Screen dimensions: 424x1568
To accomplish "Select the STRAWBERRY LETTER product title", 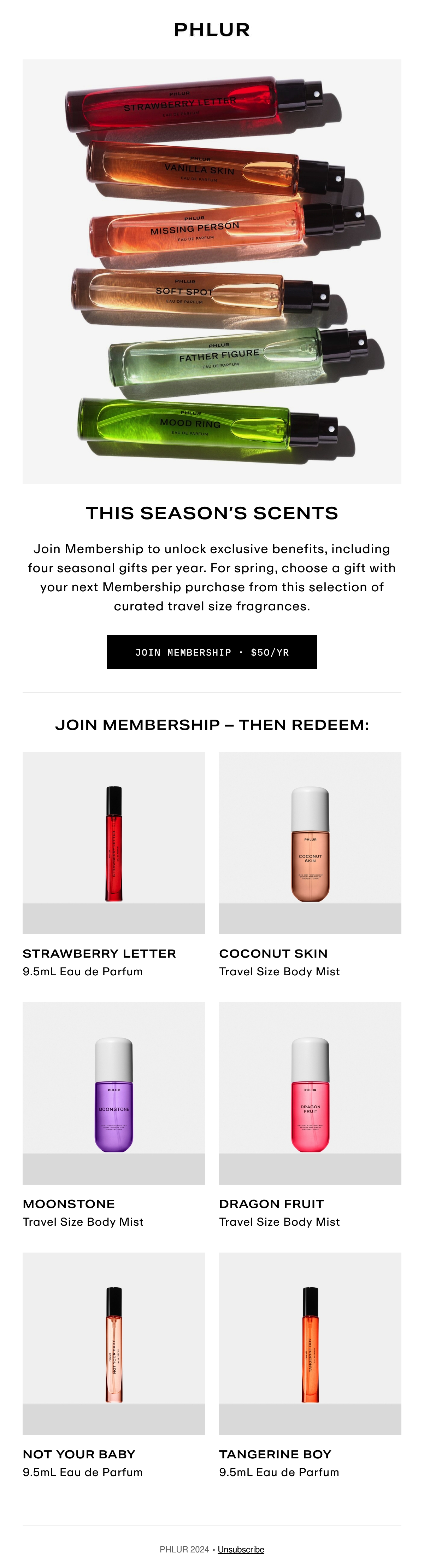I will 99,953.
